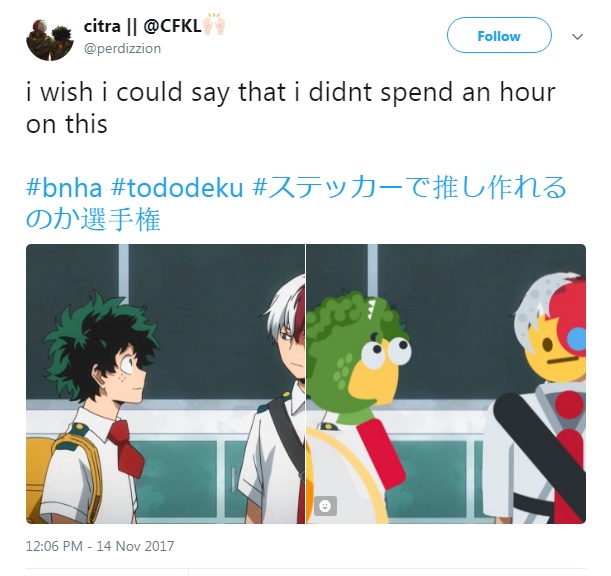Click the raised hands emoji beside the name
Viewport: 611px width, 576px height.
[214, 25]
